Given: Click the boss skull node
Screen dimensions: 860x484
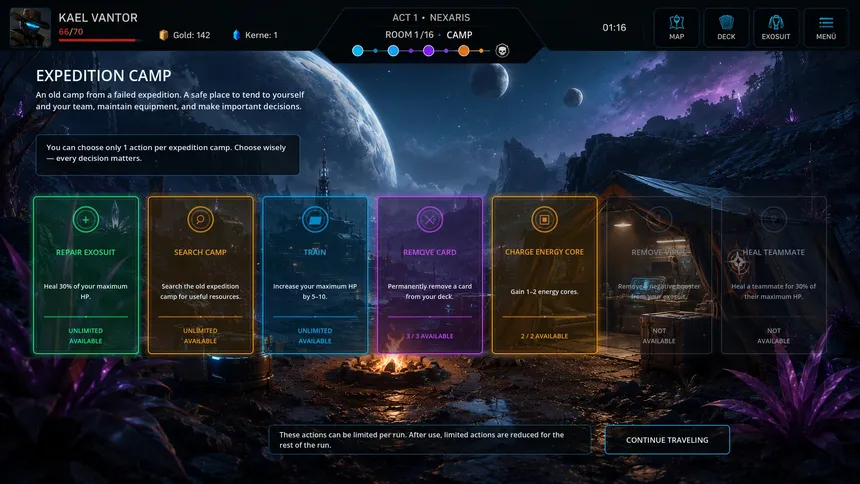Looking at the screenshot, I should [x=502, y=51].
